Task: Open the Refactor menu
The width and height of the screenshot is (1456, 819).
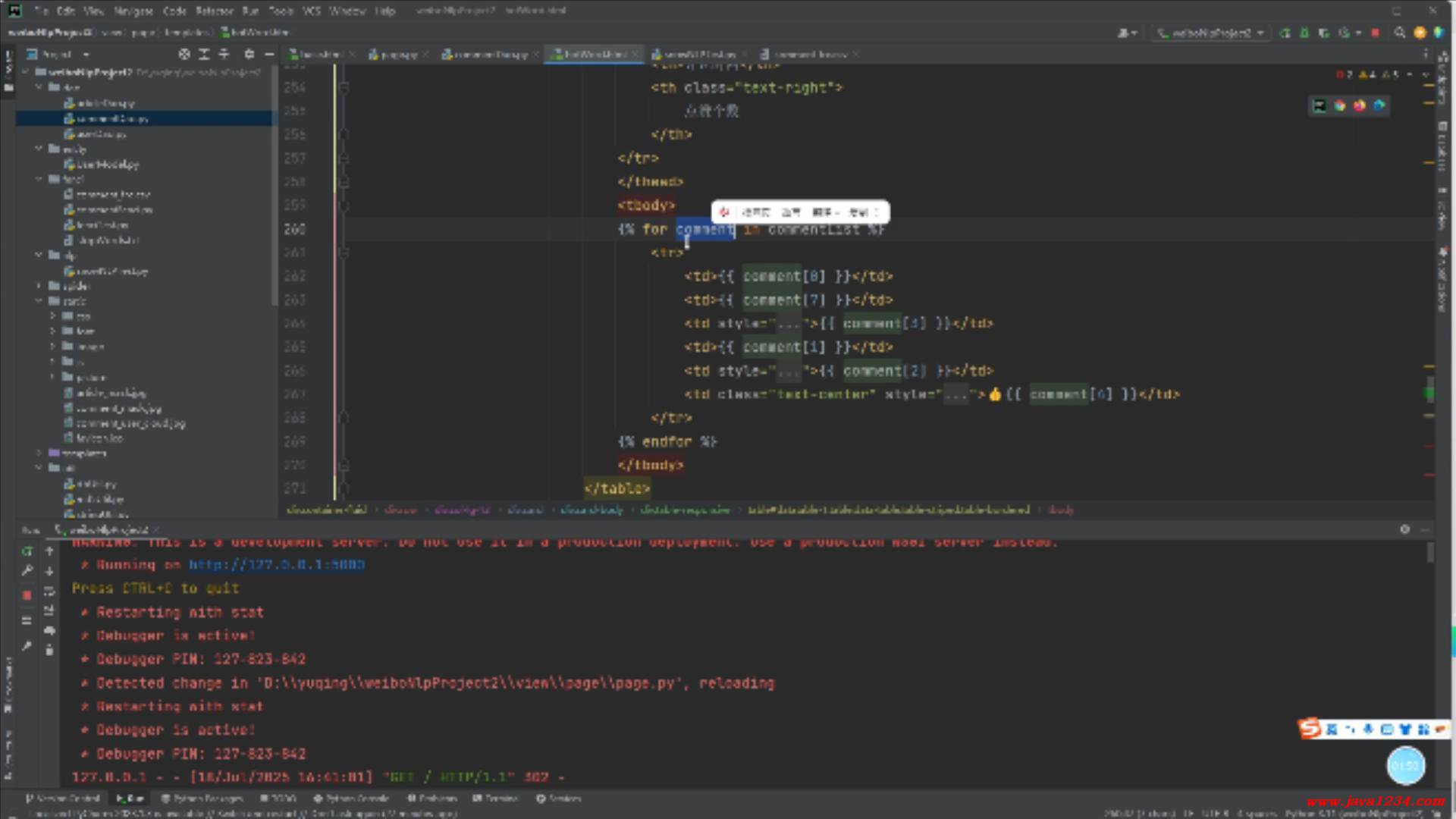Action: click(215, 11)
